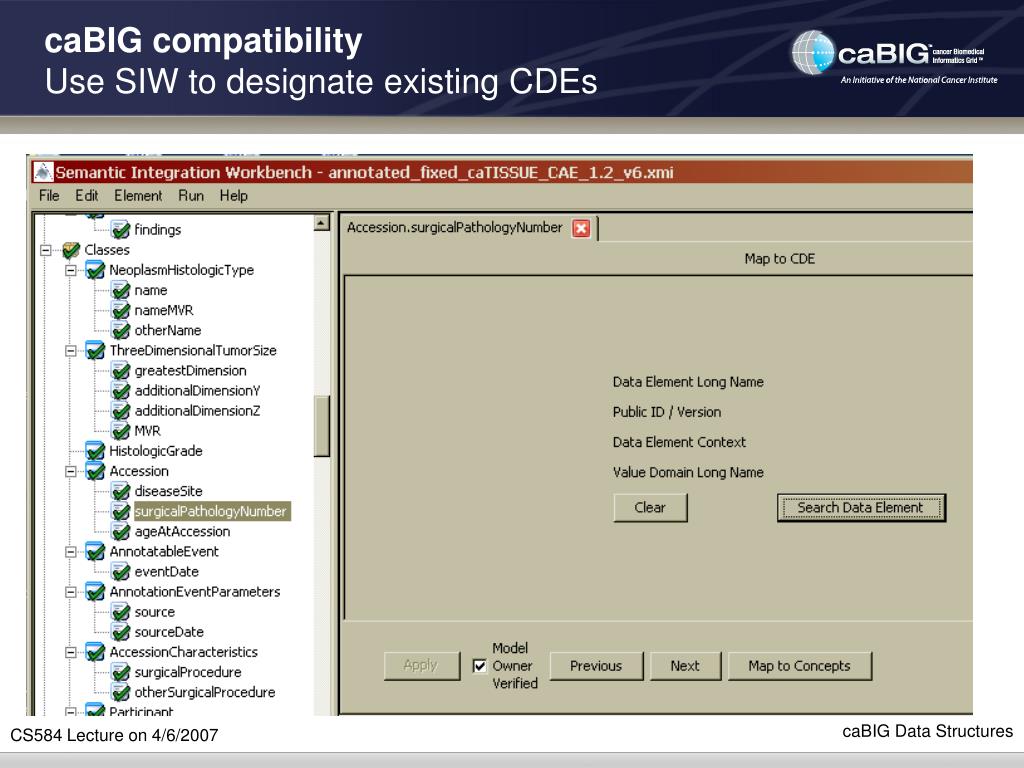Click the AccessionCharacteristics class icon
1024x768 pixels.
pos(95,652)
